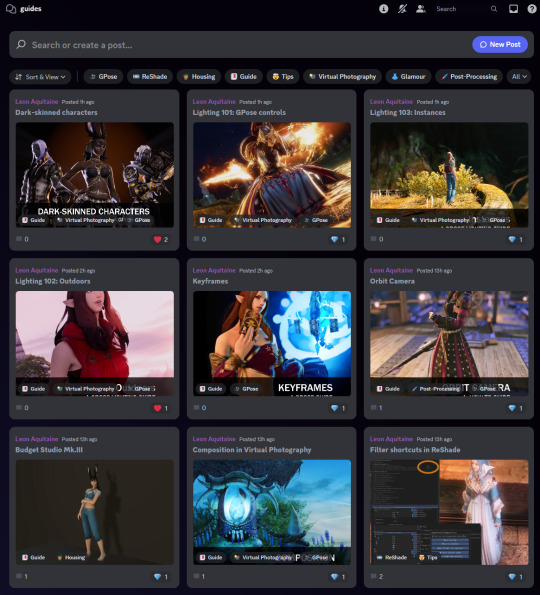Click gem reaction on Composition post
The width and height of the screenshot is (540, 595).
point(338,577)
